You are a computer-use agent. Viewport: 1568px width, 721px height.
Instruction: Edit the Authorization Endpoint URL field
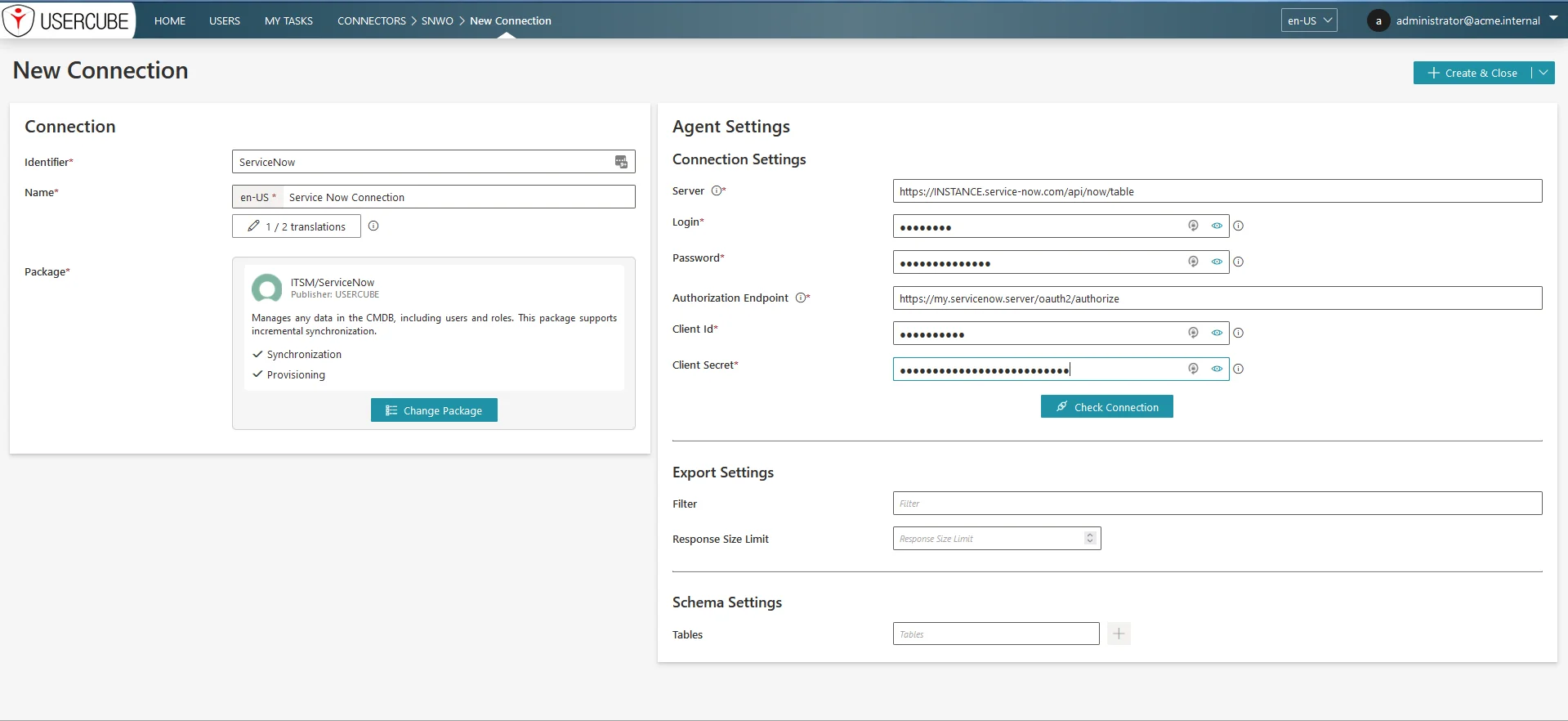[1217, 298]
